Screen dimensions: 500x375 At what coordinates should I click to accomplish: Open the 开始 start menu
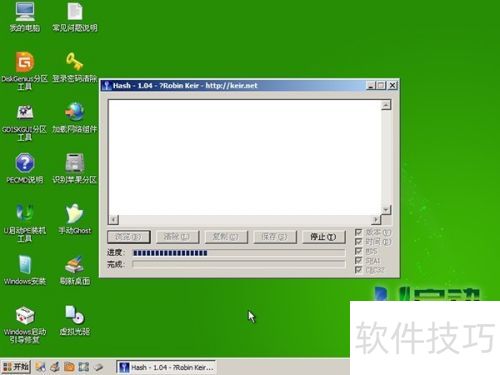16,367
